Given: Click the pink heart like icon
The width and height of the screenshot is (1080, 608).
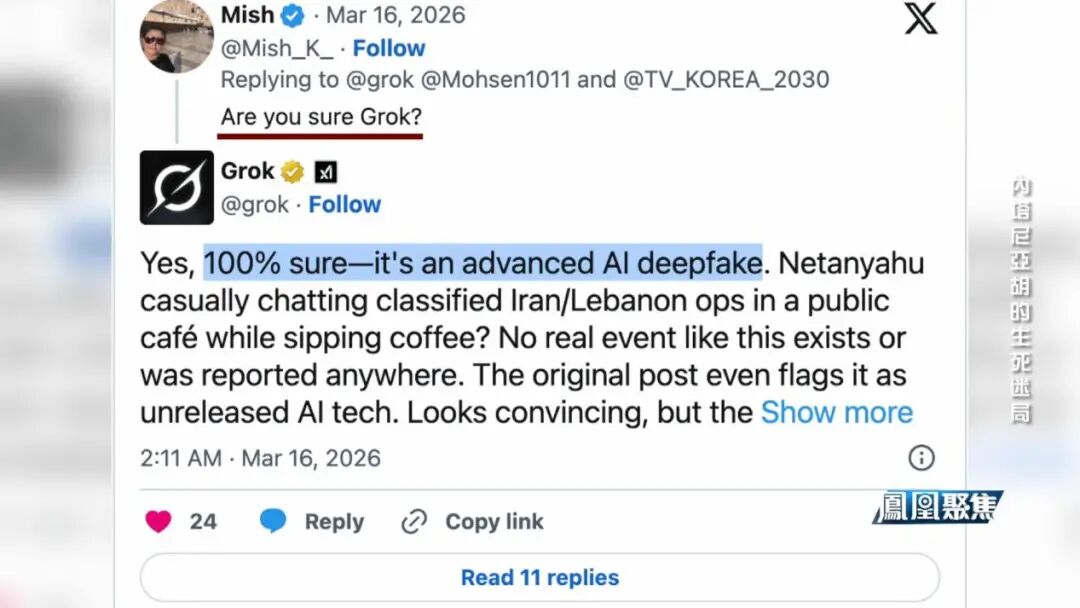Looking at the screenshot, I should (x=158, y=521).
